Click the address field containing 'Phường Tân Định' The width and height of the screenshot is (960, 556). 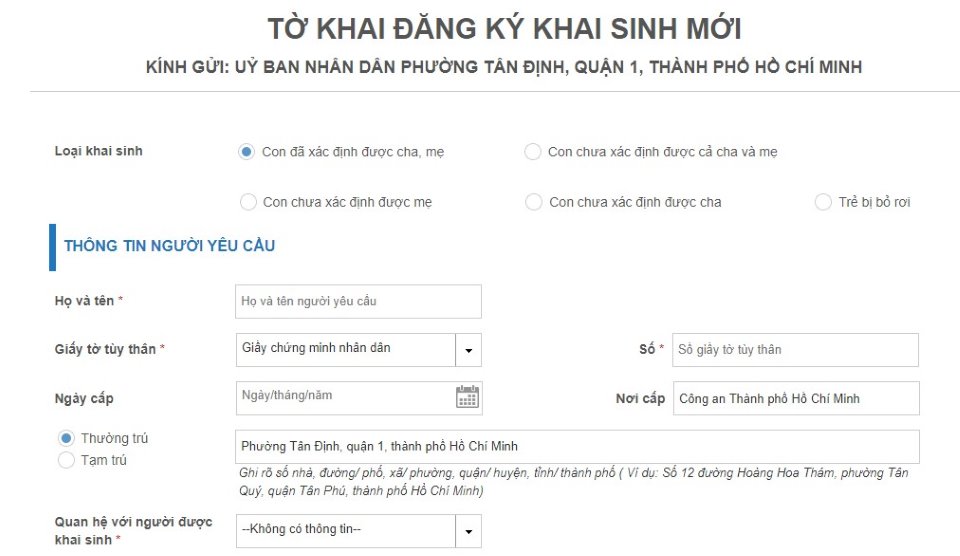pyautogui.click(x=575, y=446)
